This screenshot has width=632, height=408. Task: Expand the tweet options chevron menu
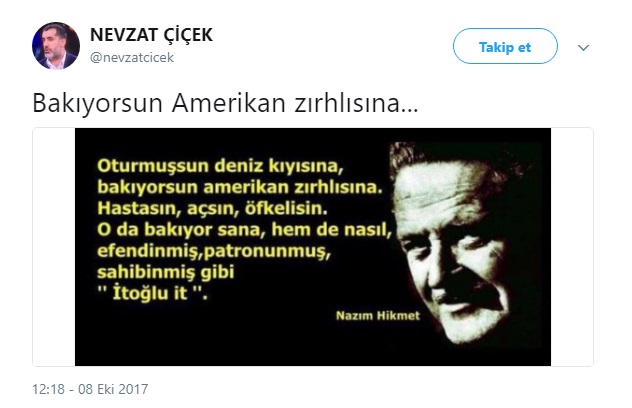coord(583,48)
